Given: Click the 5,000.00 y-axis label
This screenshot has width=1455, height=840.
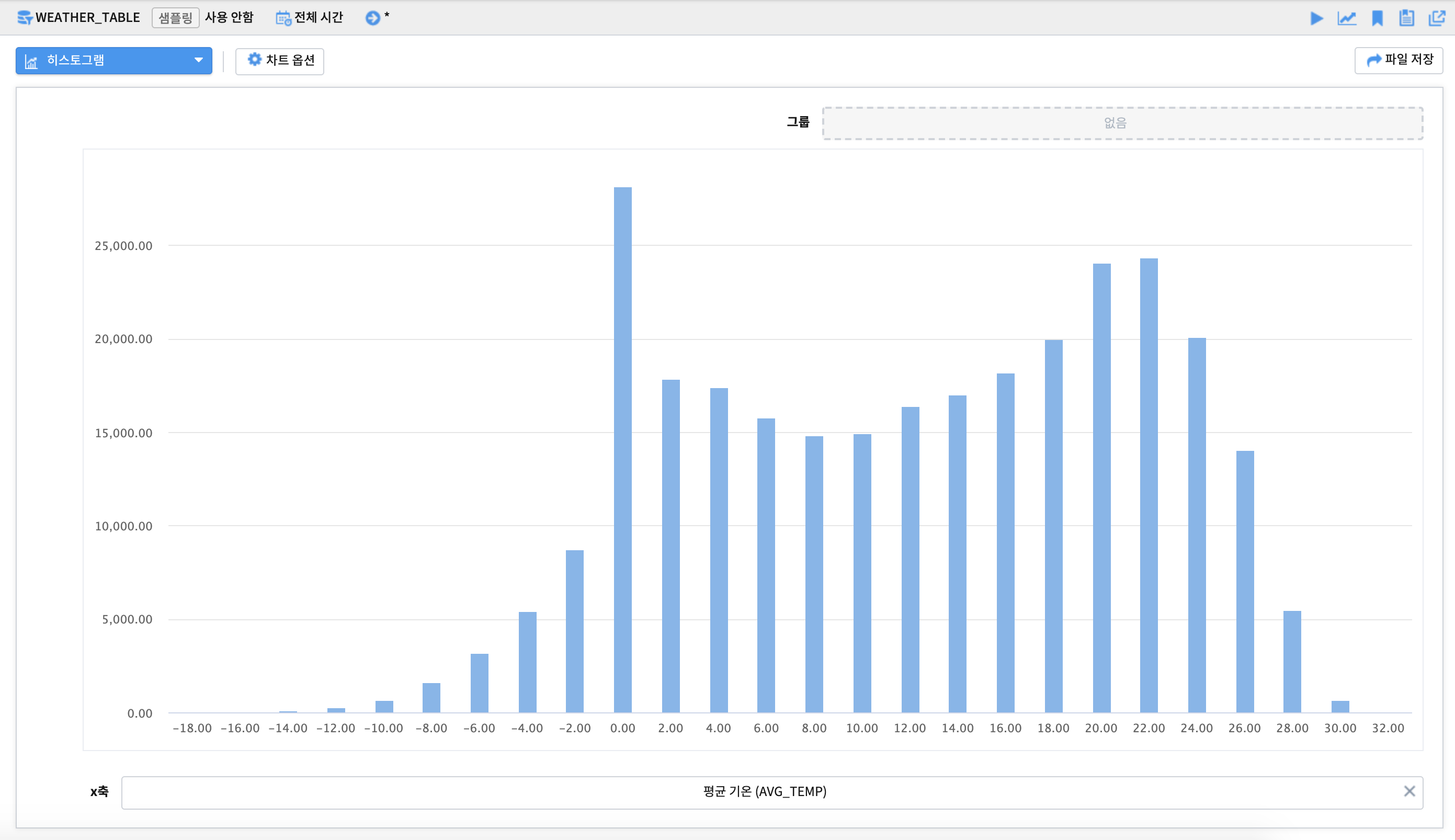Looking at the screenshot, I should [x=128, y=620].
